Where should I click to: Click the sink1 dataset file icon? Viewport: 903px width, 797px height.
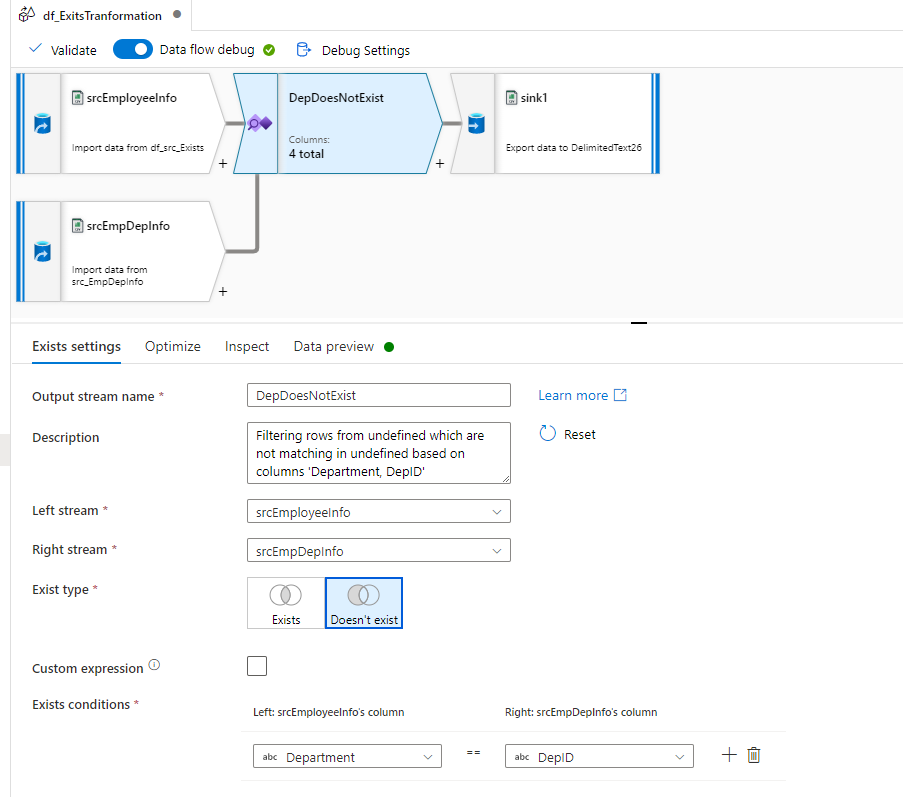coord(511,98)
